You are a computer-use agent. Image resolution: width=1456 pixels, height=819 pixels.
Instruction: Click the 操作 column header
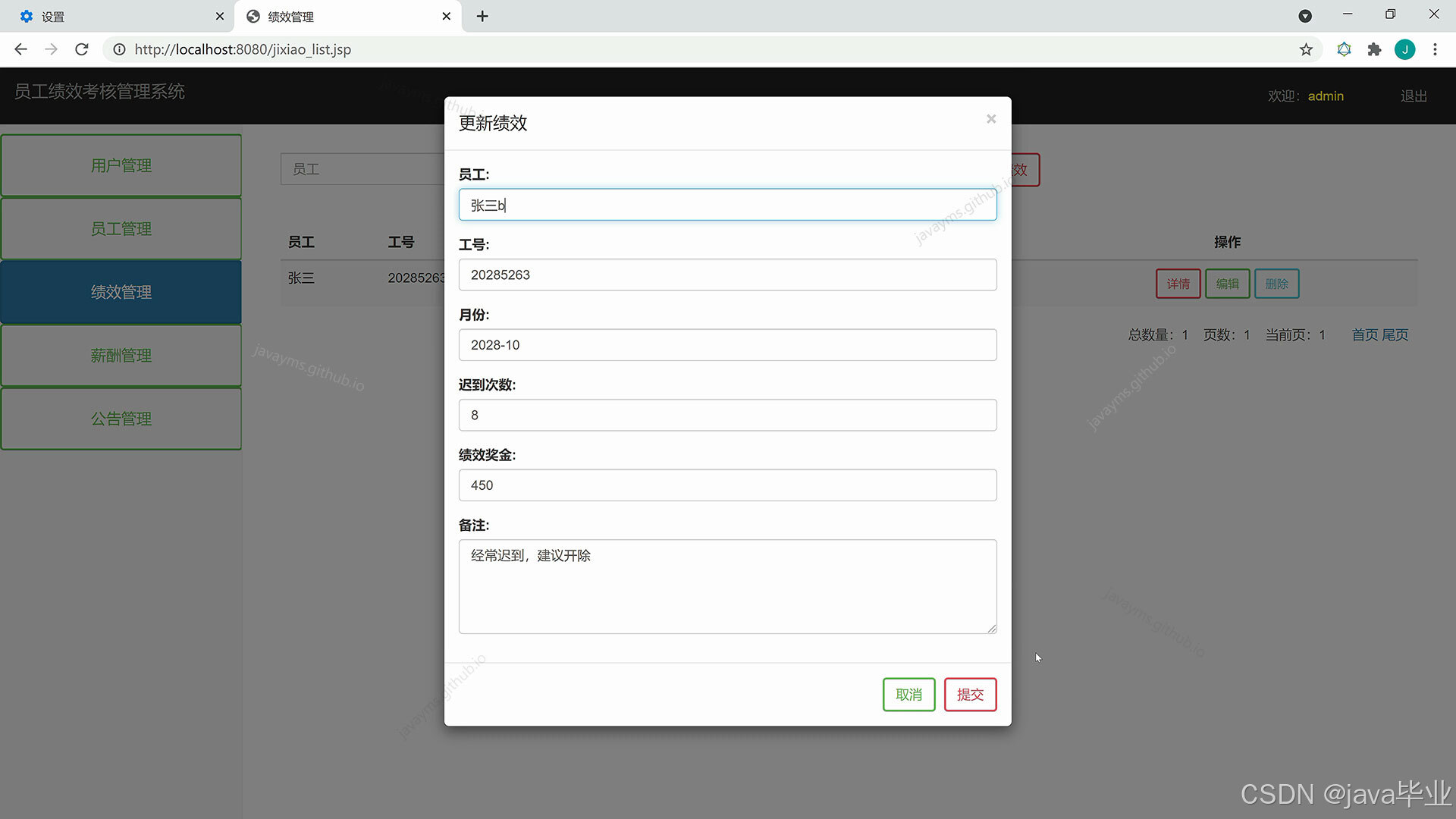(1227, 242)
